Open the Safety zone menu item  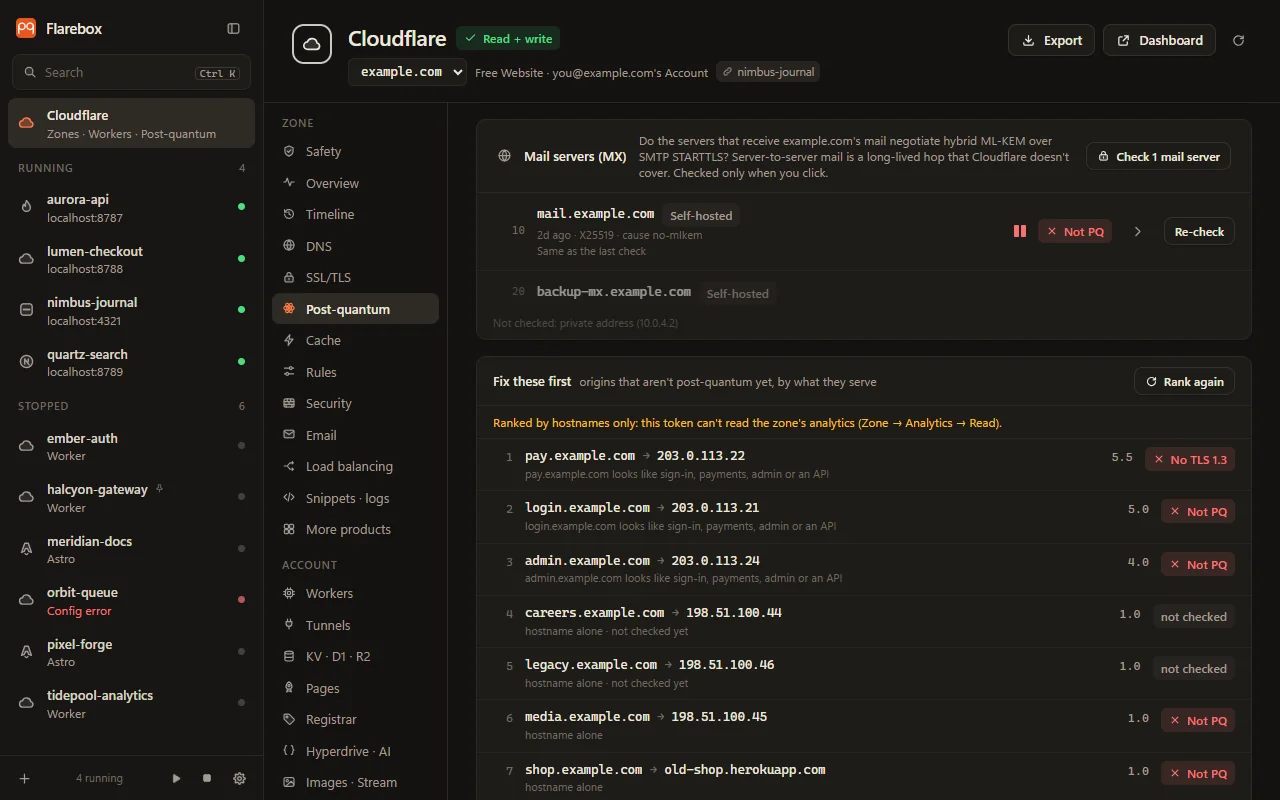pos(355,151)
